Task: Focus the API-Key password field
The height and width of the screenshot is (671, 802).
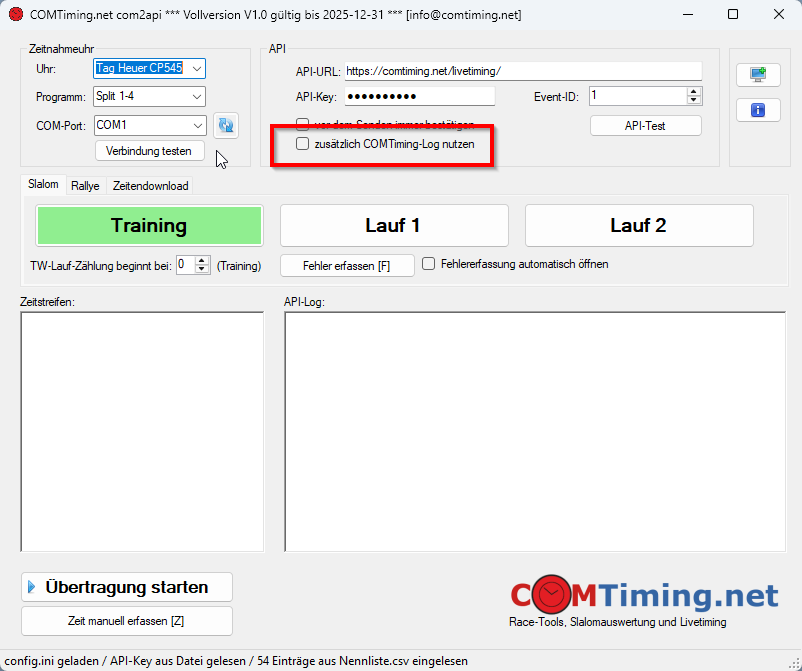Action: pos(419,96)
